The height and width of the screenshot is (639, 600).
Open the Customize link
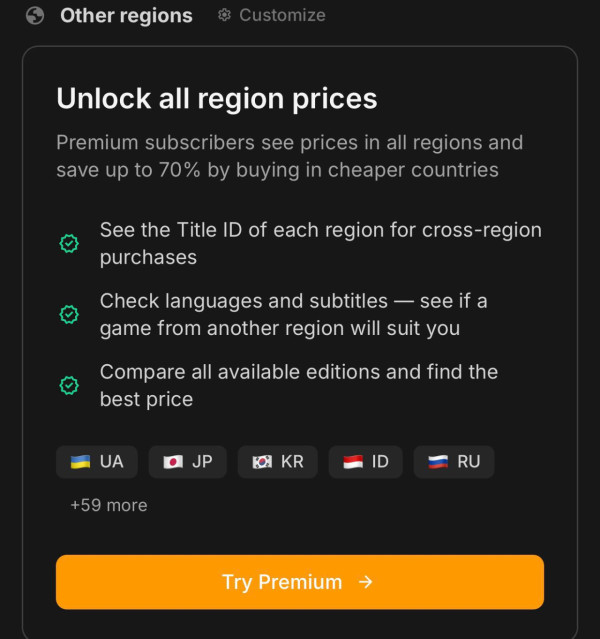(281, 15)
